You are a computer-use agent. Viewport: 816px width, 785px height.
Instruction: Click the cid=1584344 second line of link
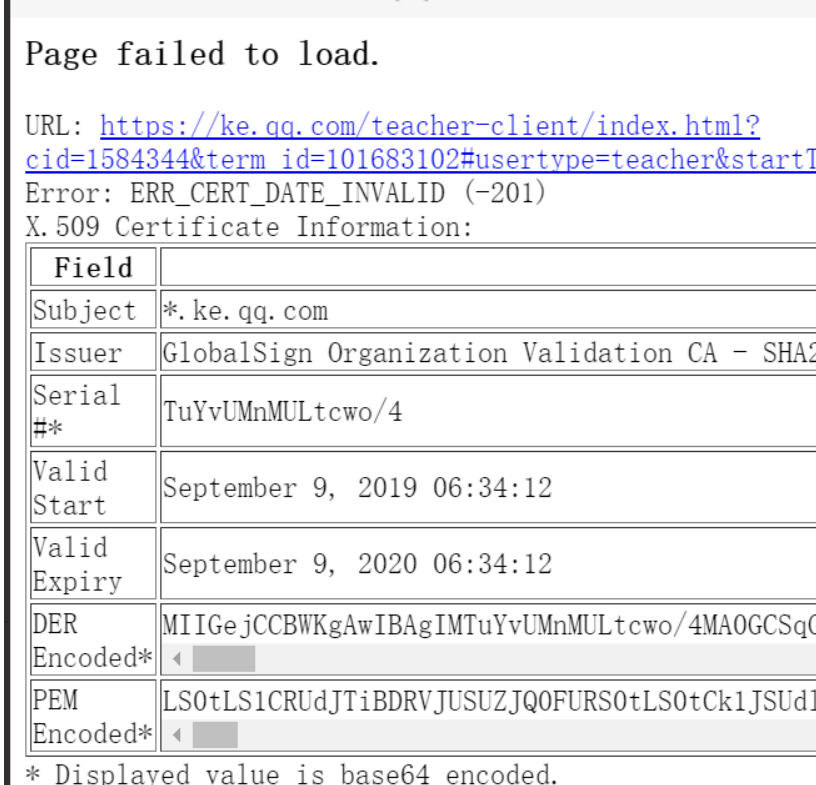coord(420,159)
